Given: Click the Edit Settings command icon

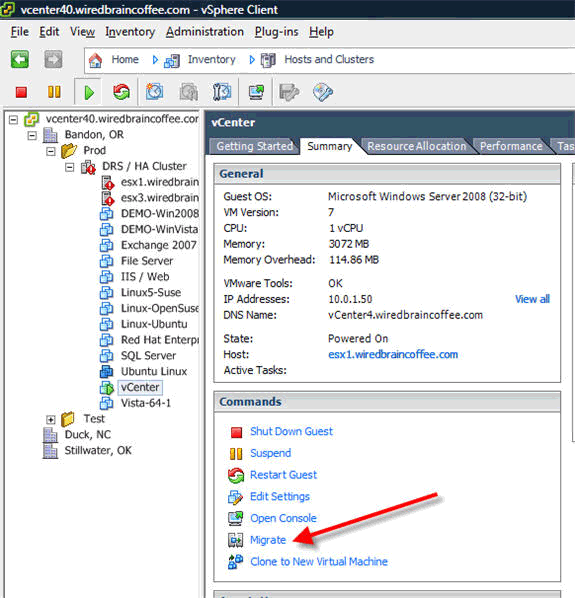Looking at the screenshot, I should coord(235,497).
